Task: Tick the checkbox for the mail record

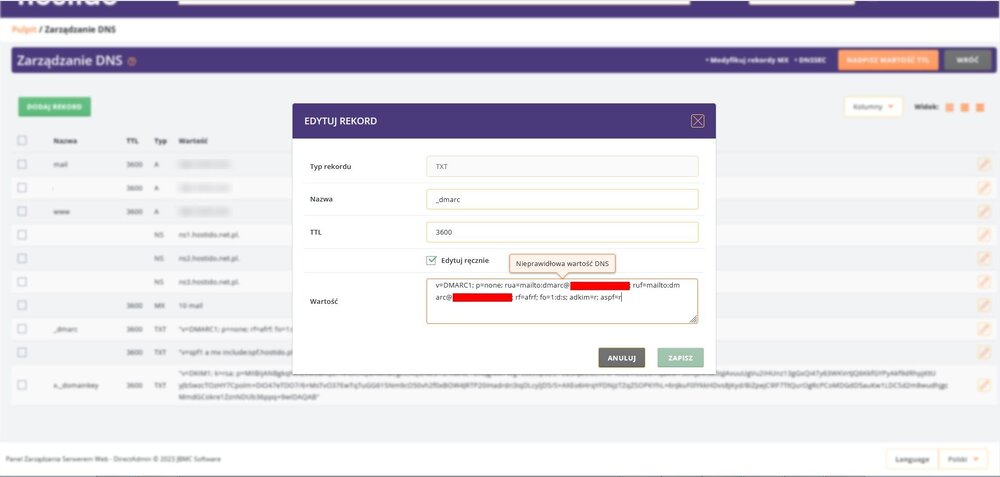Action: [x=22, y=164]
